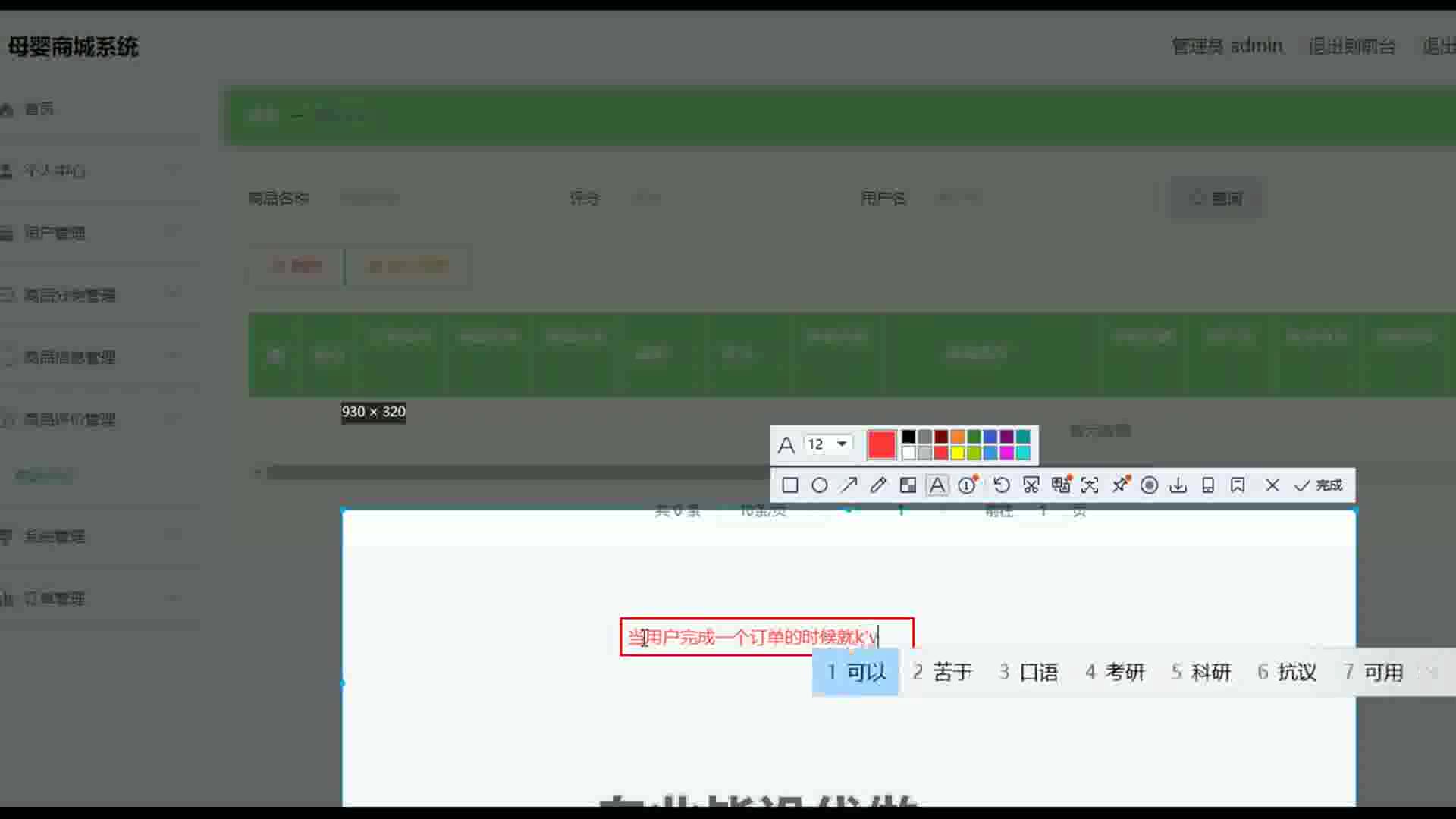Pick the yellow color swatch
1456x819 pixels.
pos(957,453)
